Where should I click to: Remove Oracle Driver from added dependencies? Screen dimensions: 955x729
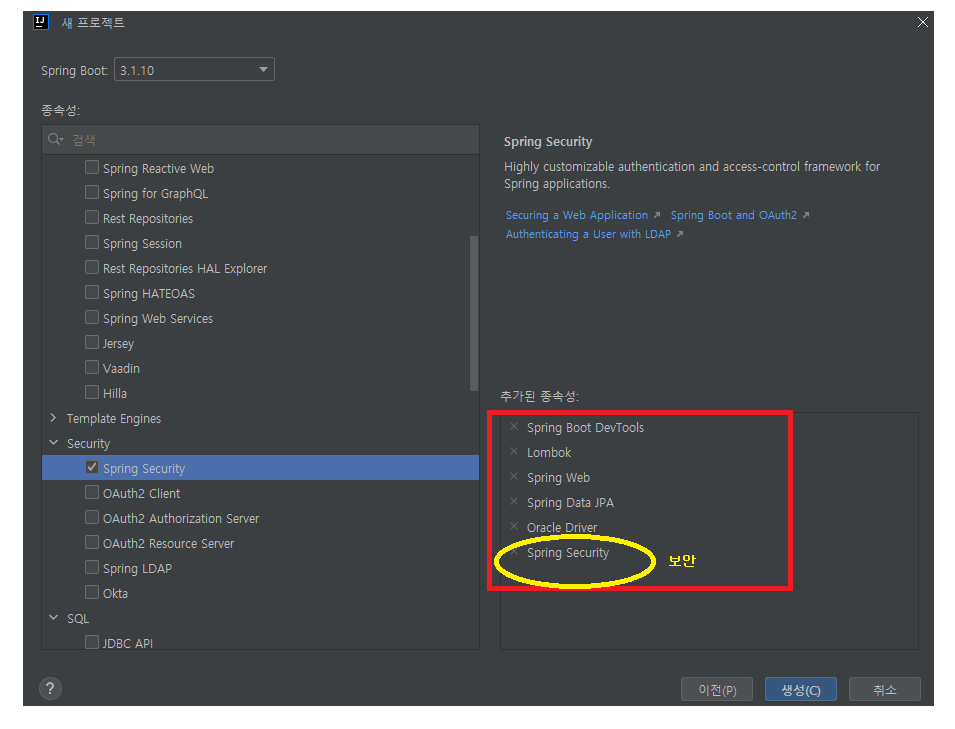tap(514, 526)
